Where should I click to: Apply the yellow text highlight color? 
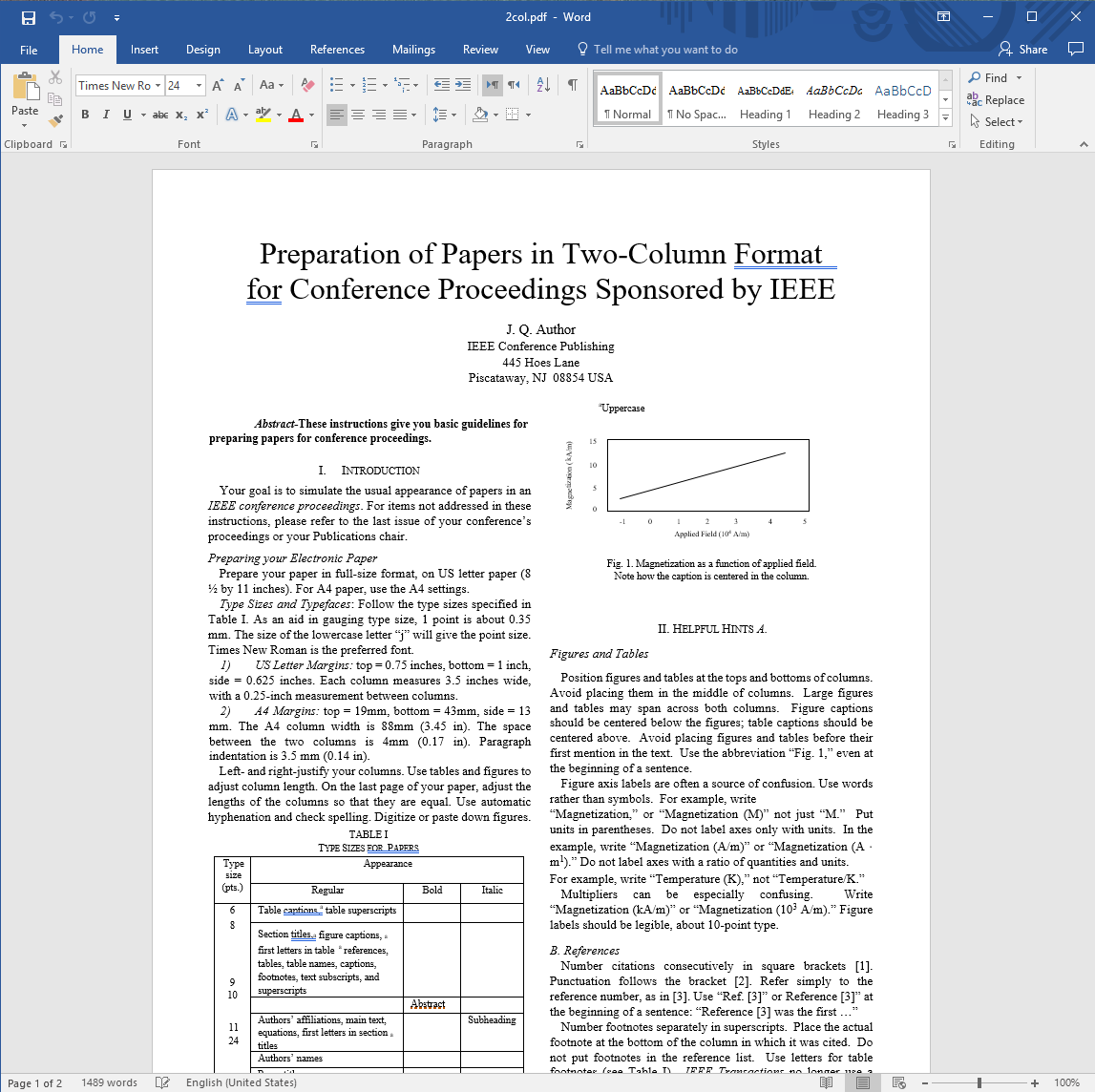coord(263,115)
